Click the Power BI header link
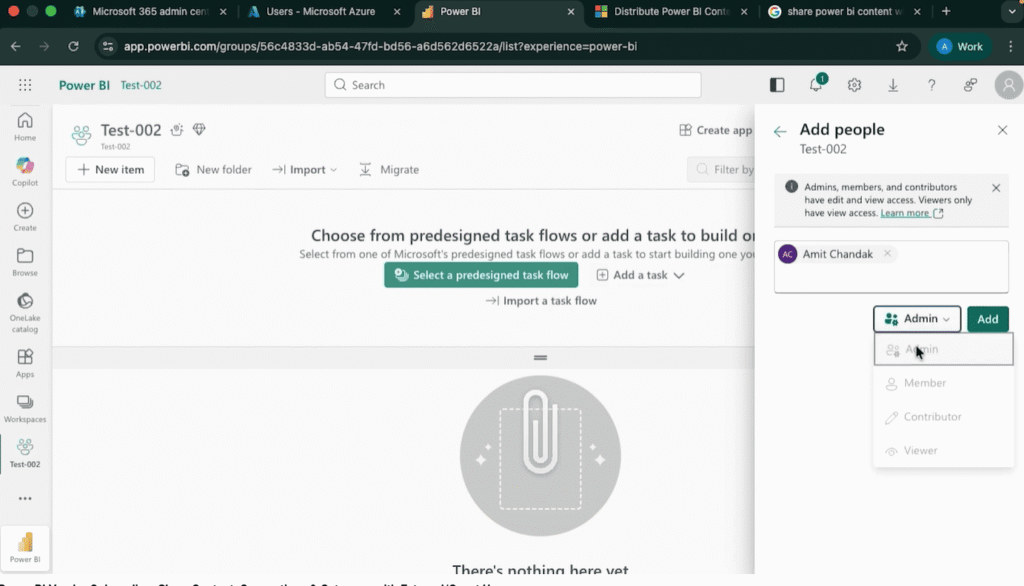Screen dimensions: 1024x586 [x=84, y=85]
